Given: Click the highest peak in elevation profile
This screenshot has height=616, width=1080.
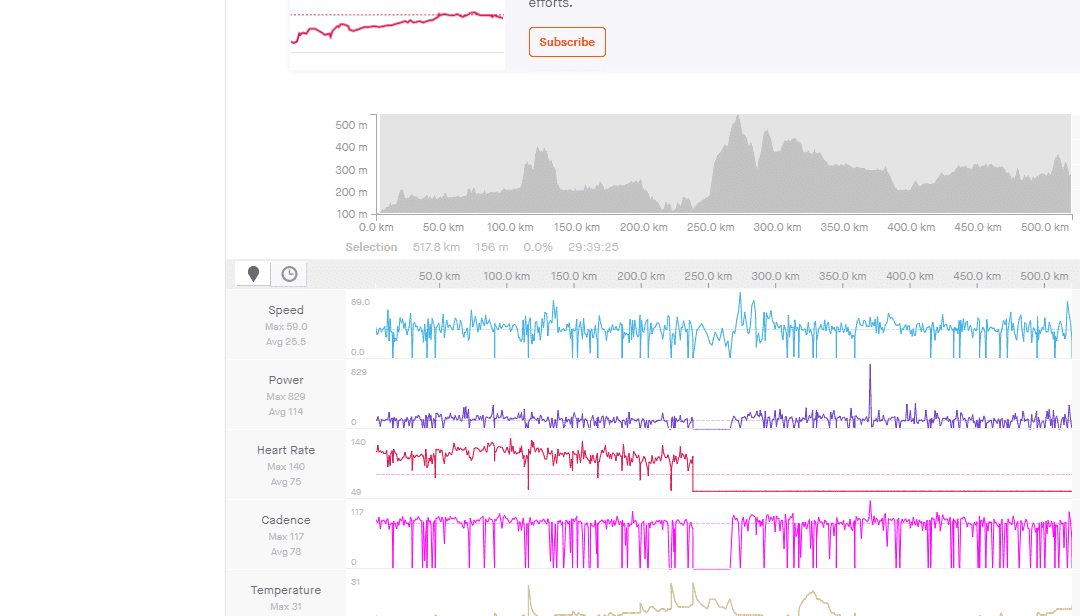Looking at the screenshot, I should click(738, 119).
